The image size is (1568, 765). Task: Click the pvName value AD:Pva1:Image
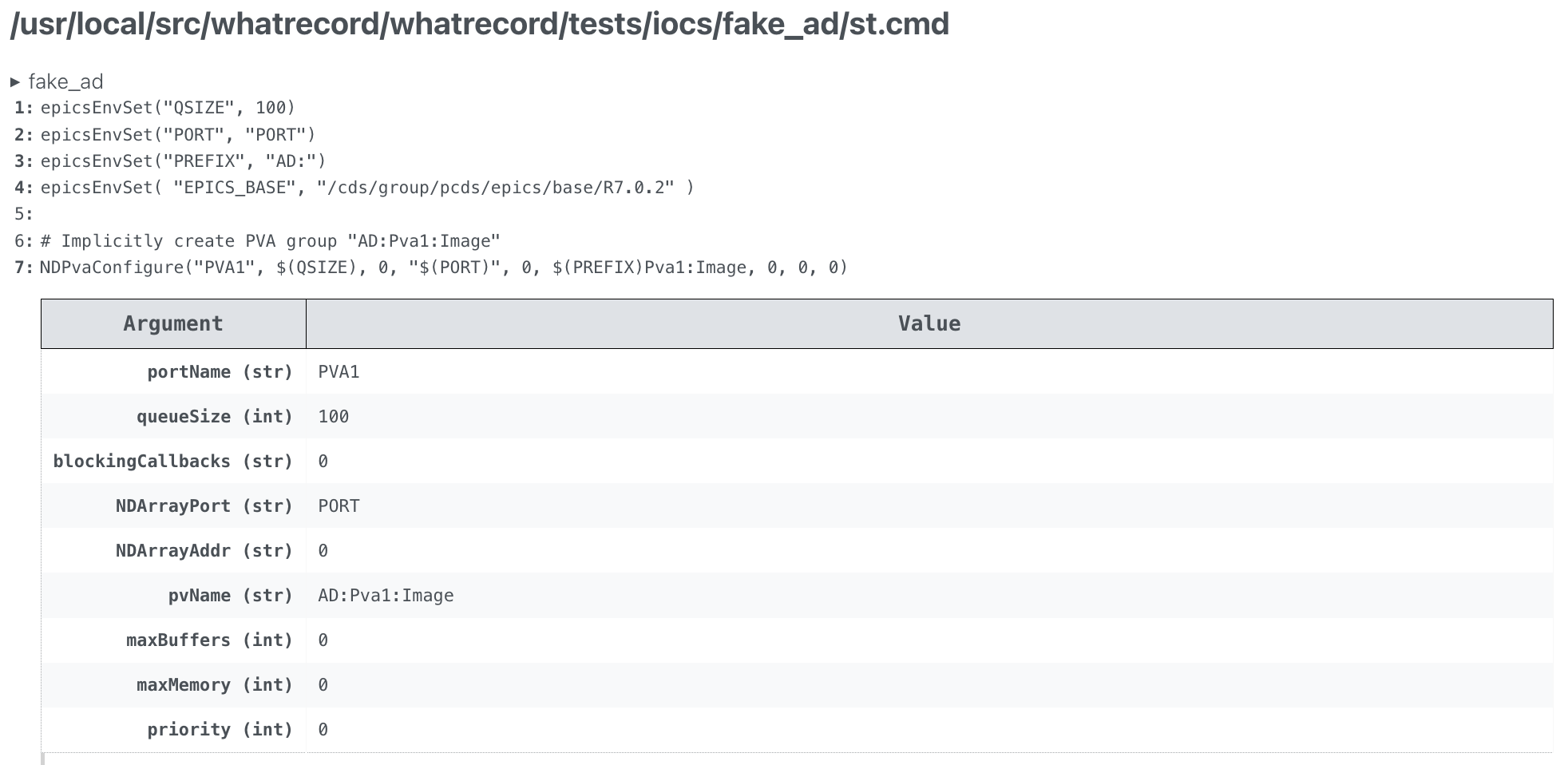(385, 595)
